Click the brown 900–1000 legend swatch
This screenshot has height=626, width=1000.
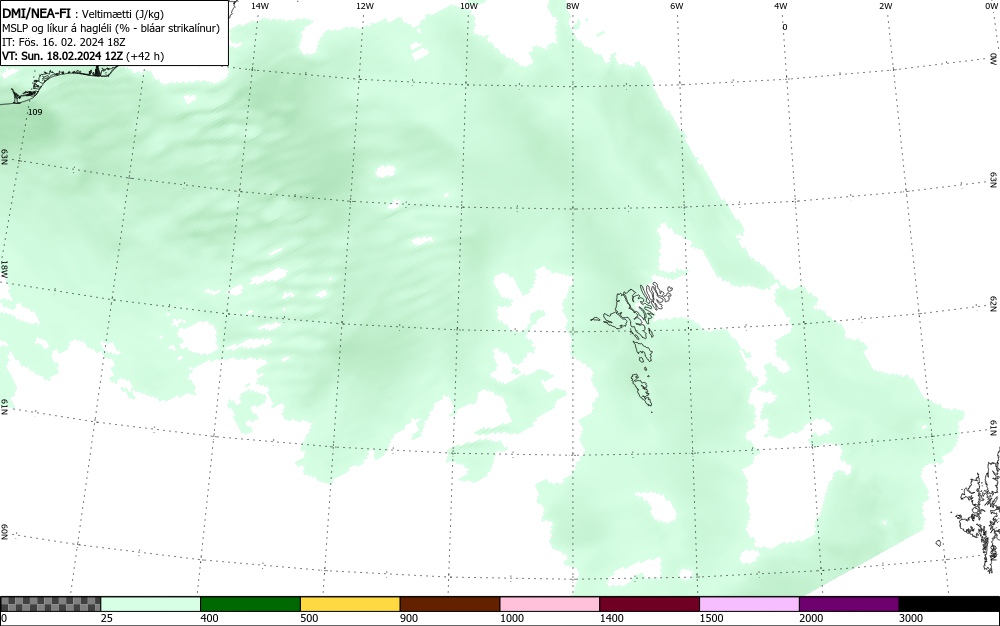coord(450,604)
